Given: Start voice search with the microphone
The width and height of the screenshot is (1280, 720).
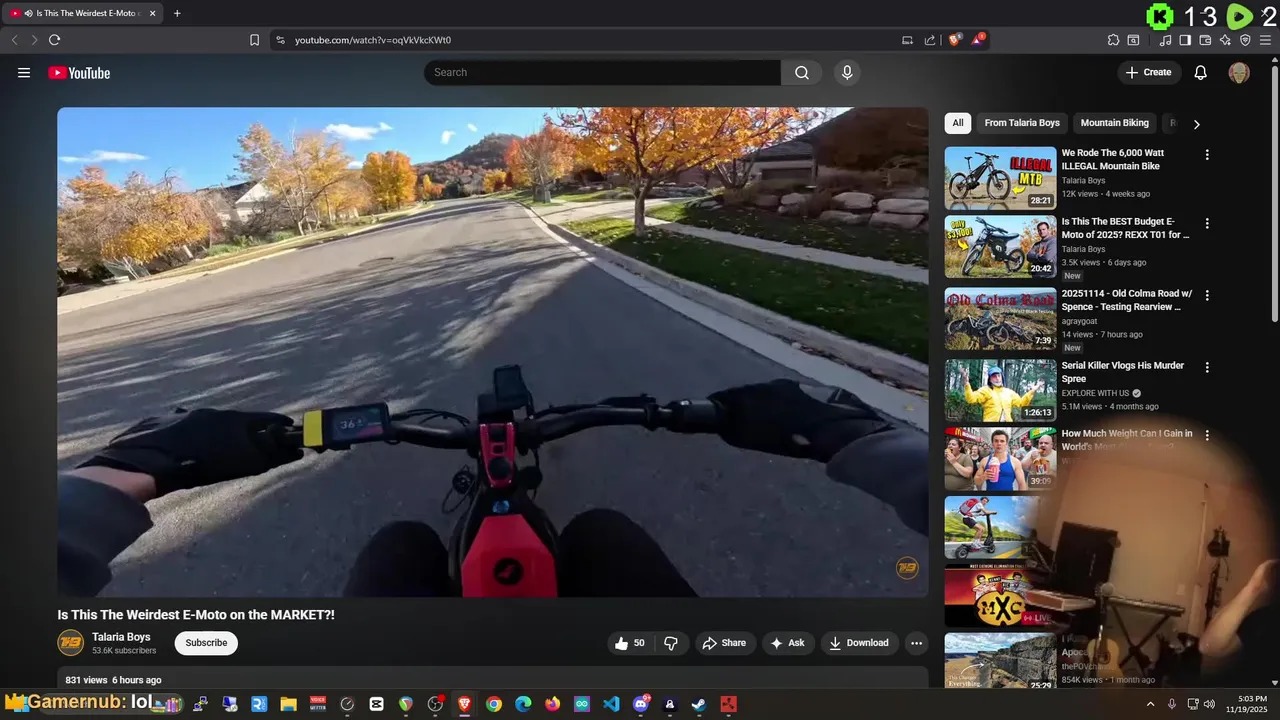Looking at the screenshot, I should (847, 72).
